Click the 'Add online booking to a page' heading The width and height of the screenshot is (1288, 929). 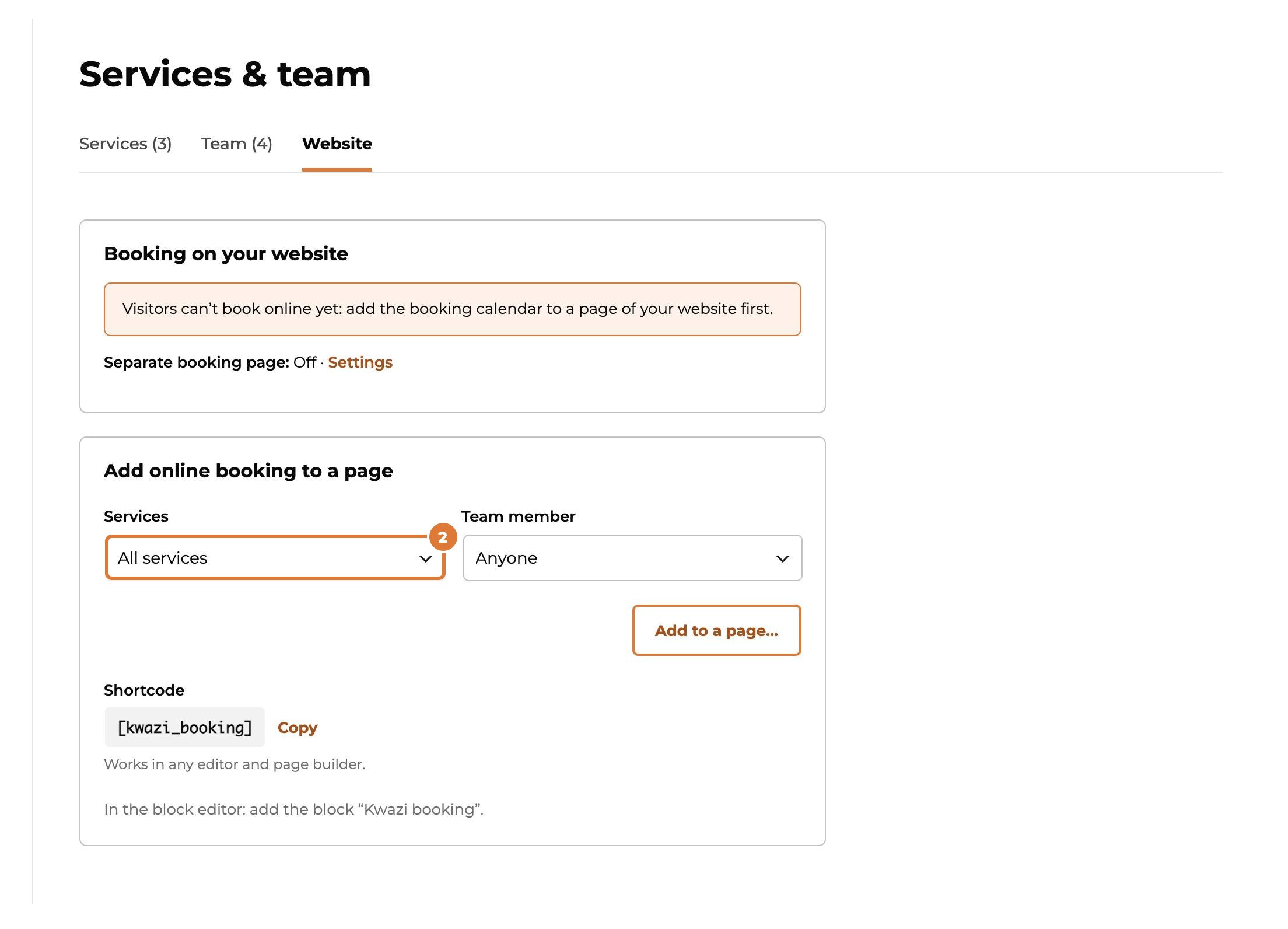point(249,471)
